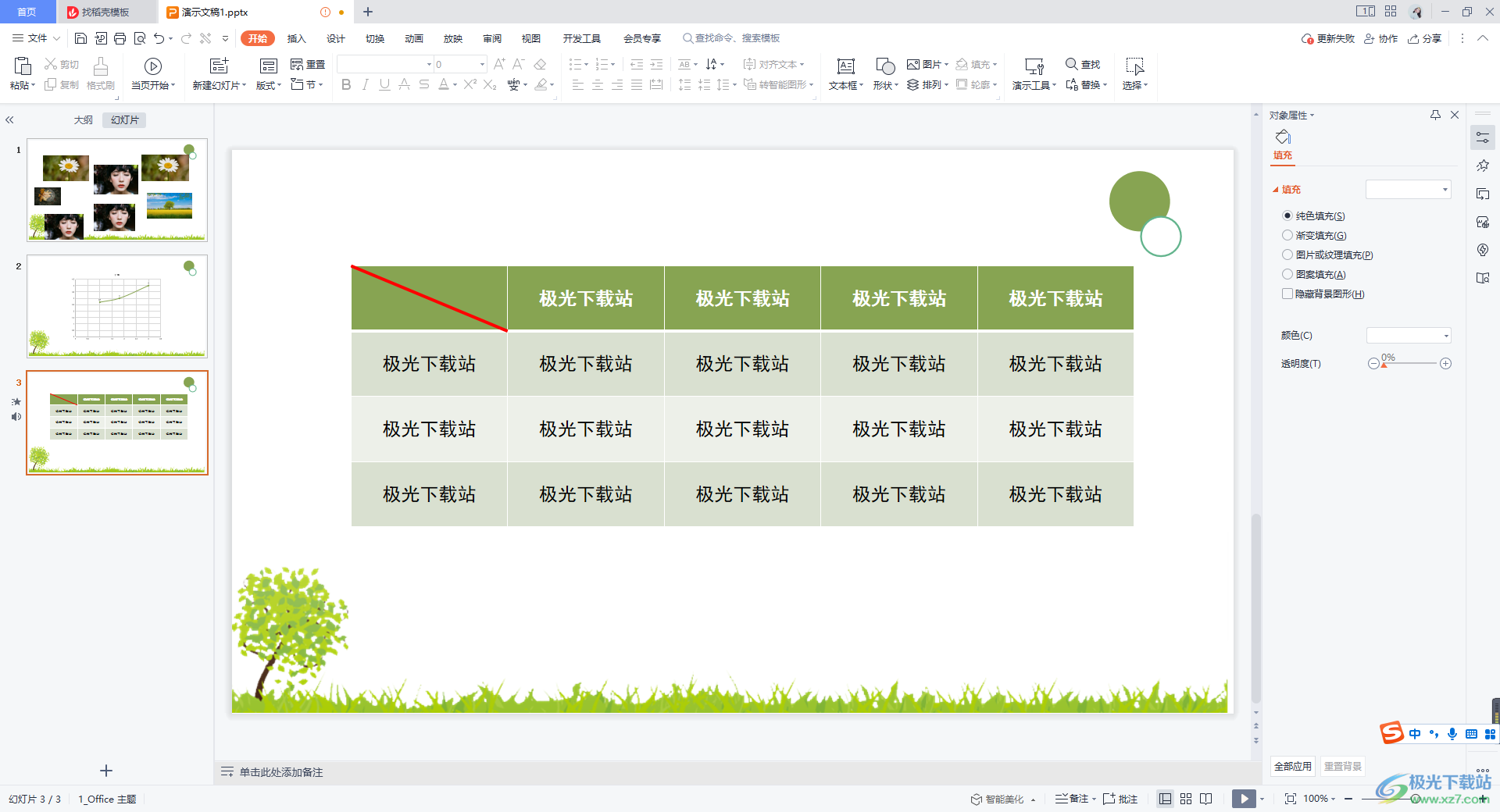Select slide 2 thumbnail with chart
Screen dimensions: 1500x812
click(x=117, y=306)
